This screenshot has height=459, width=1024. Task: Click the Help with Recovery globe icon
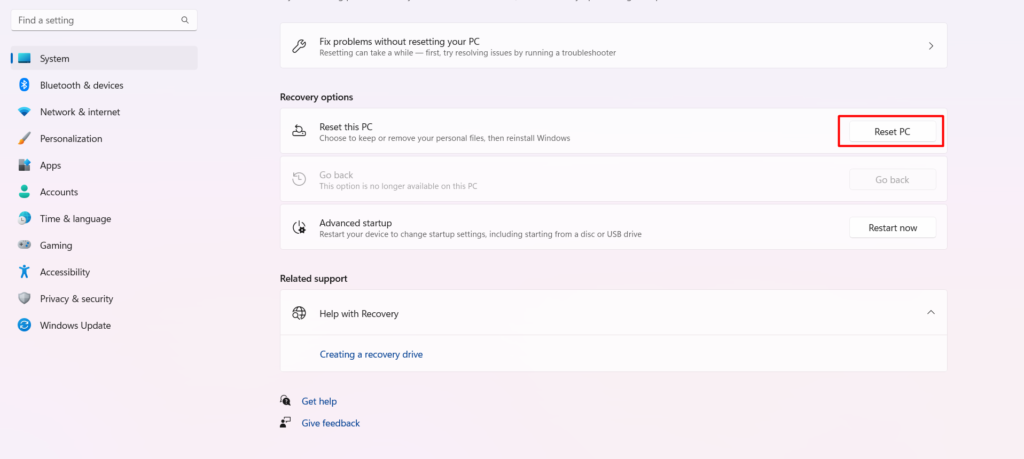pos(299,313)
